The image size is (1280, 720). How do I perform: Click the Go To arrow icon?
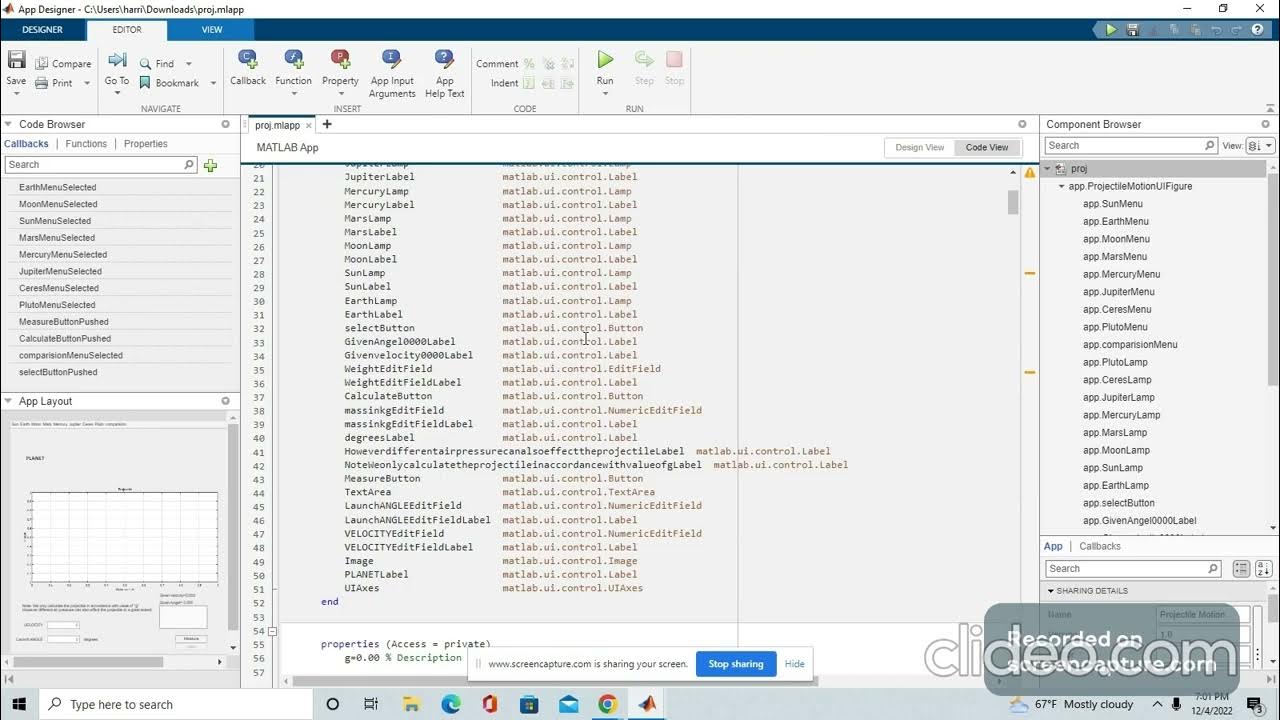coord(117,60)
